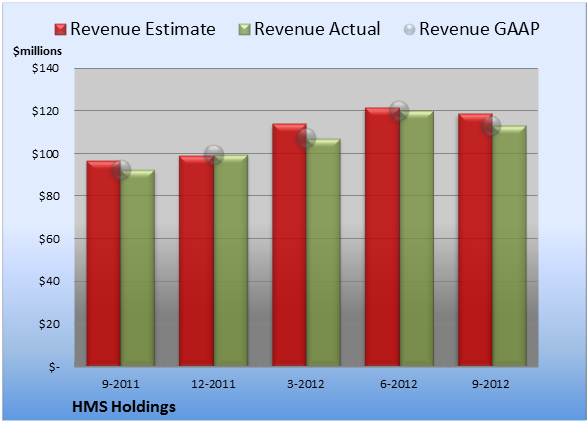Click the GAAP sphere marker for 9-2012

tap(491, 126)
